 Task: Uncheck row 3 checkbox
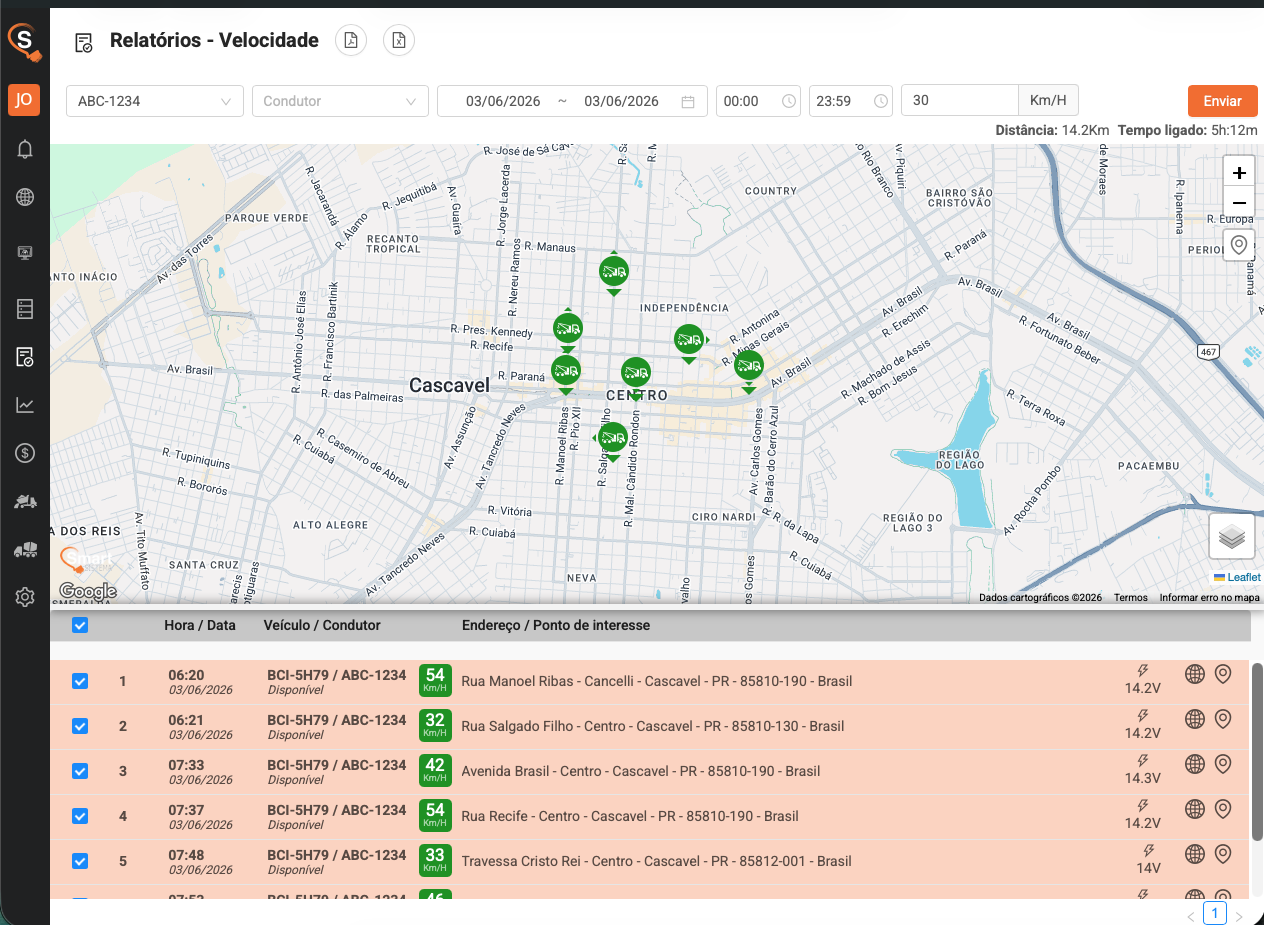[80, 771]
